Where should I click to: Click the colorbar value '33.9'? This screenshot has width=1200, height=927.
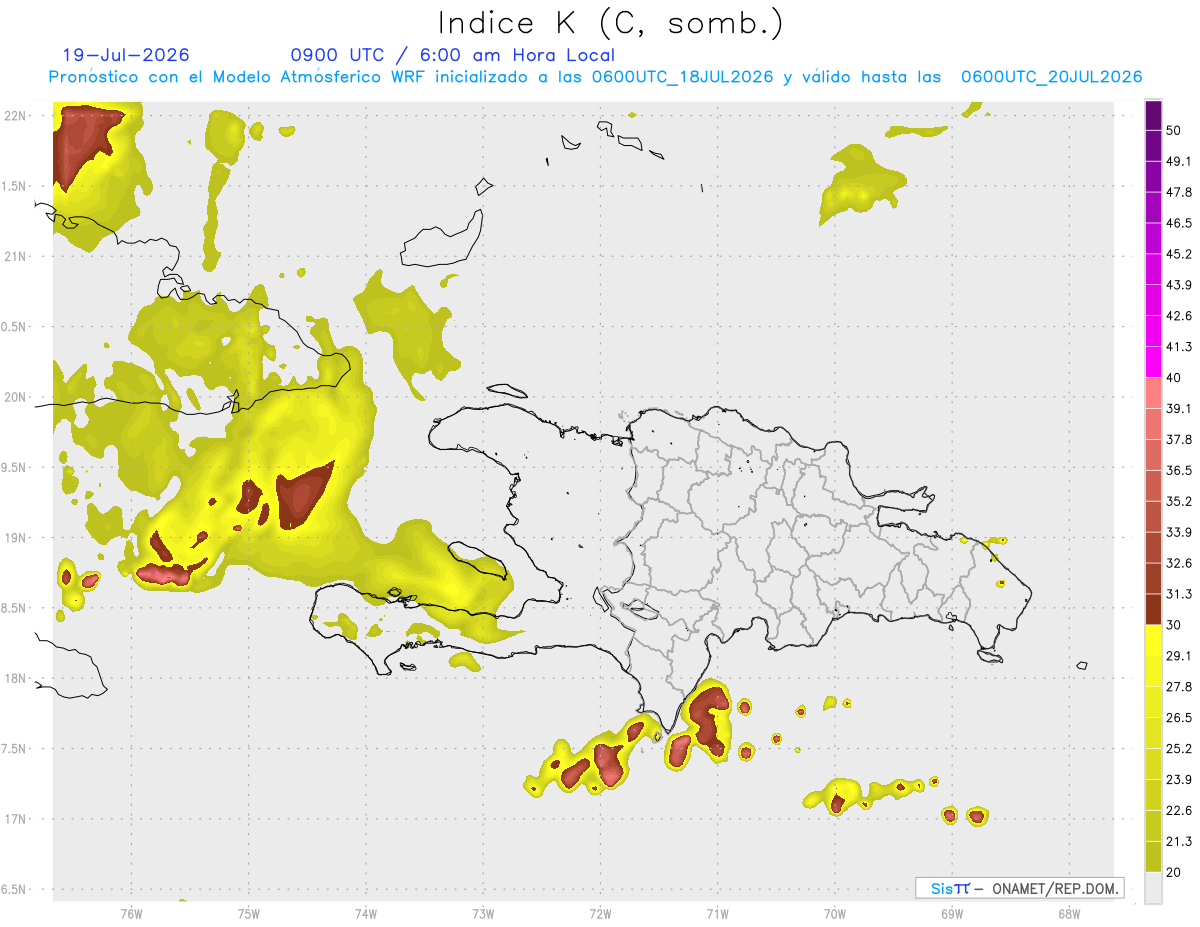click(x=1180, y=532)
